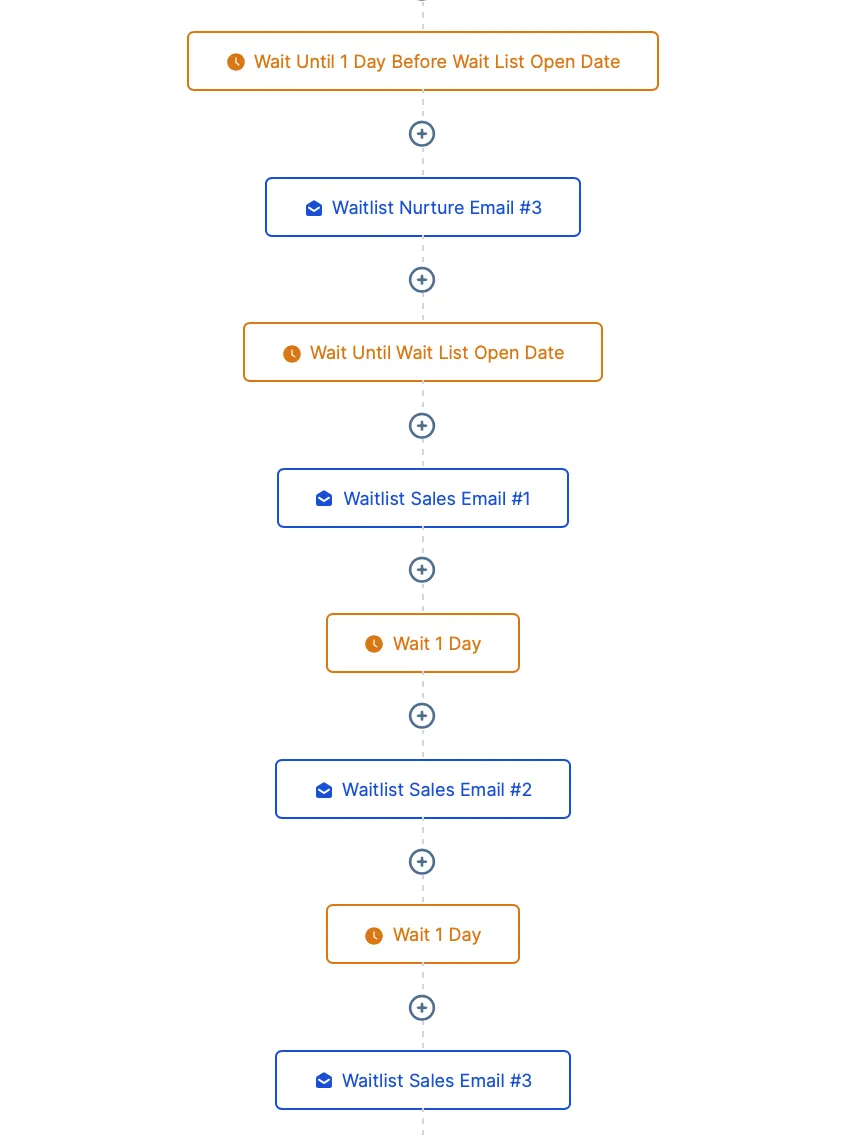Select Wait Until Wait List Open Date step
The height and width of the screenshot is (1136, 856).
pos(423,352)
